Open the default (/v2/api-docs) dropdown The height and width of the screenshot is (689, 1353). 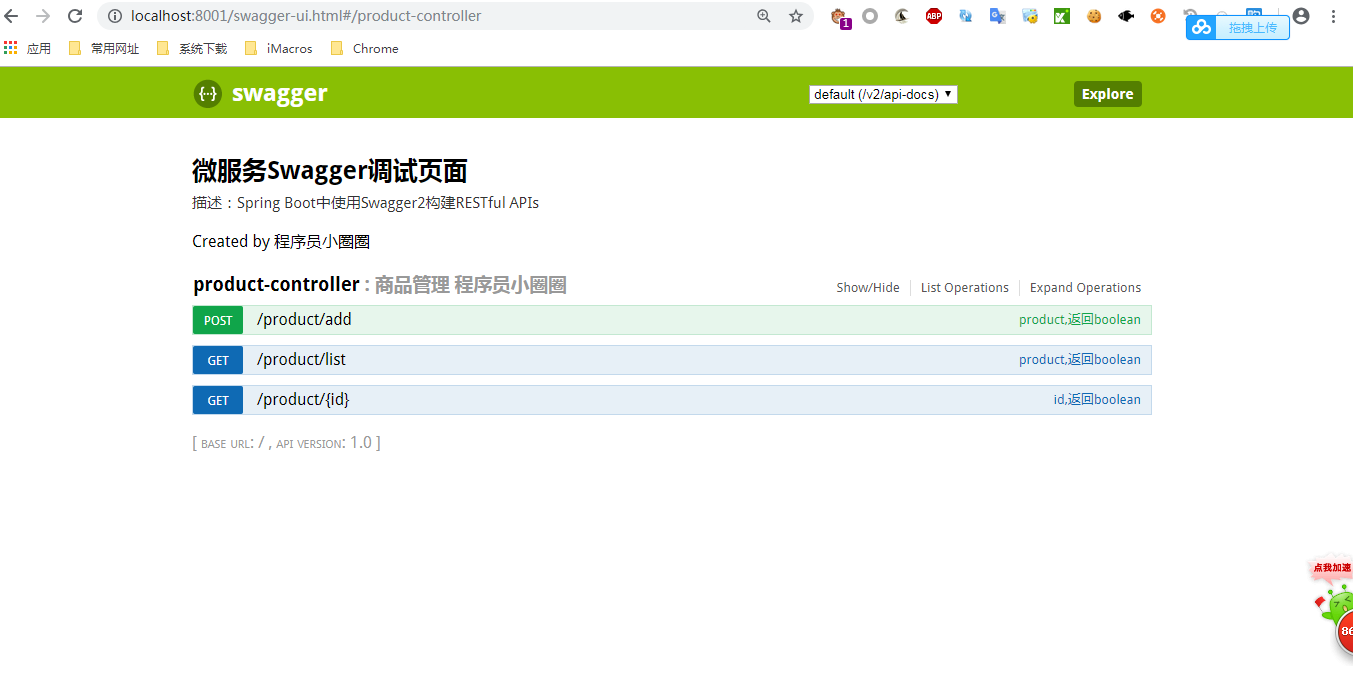point(883,94)
